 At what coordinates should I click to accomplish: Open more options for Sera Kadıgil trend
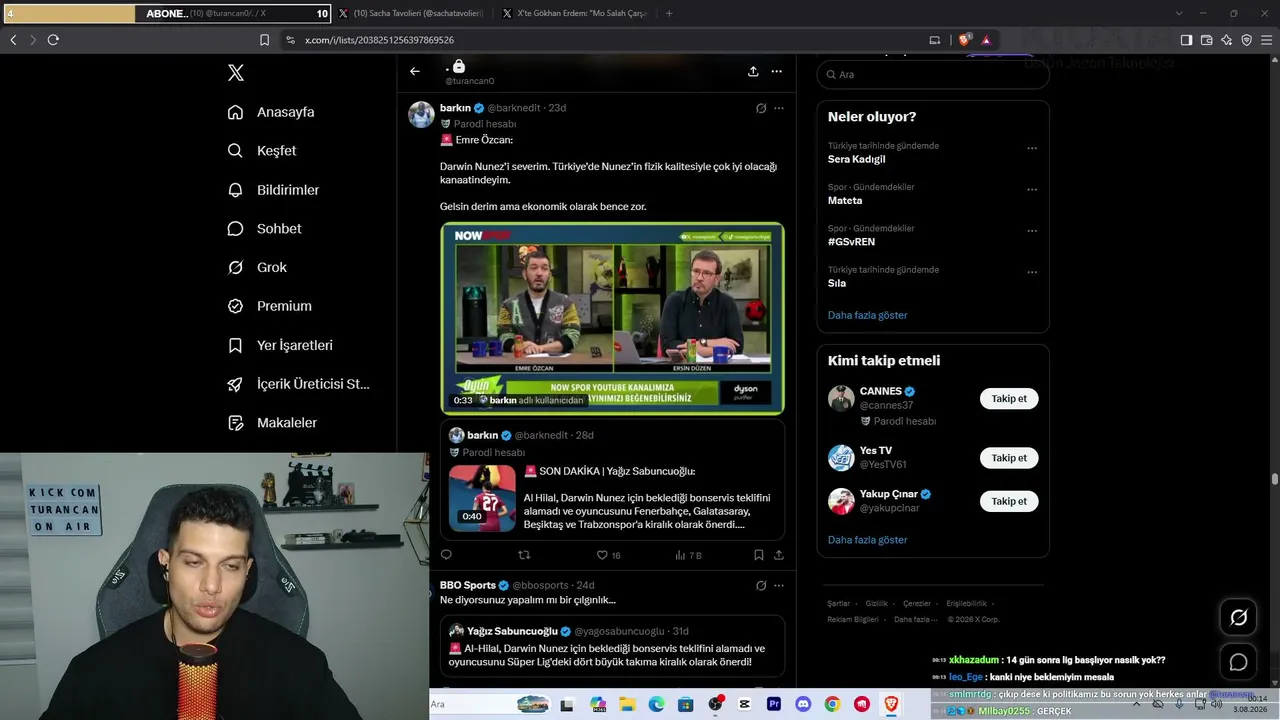coord(1032,149)
